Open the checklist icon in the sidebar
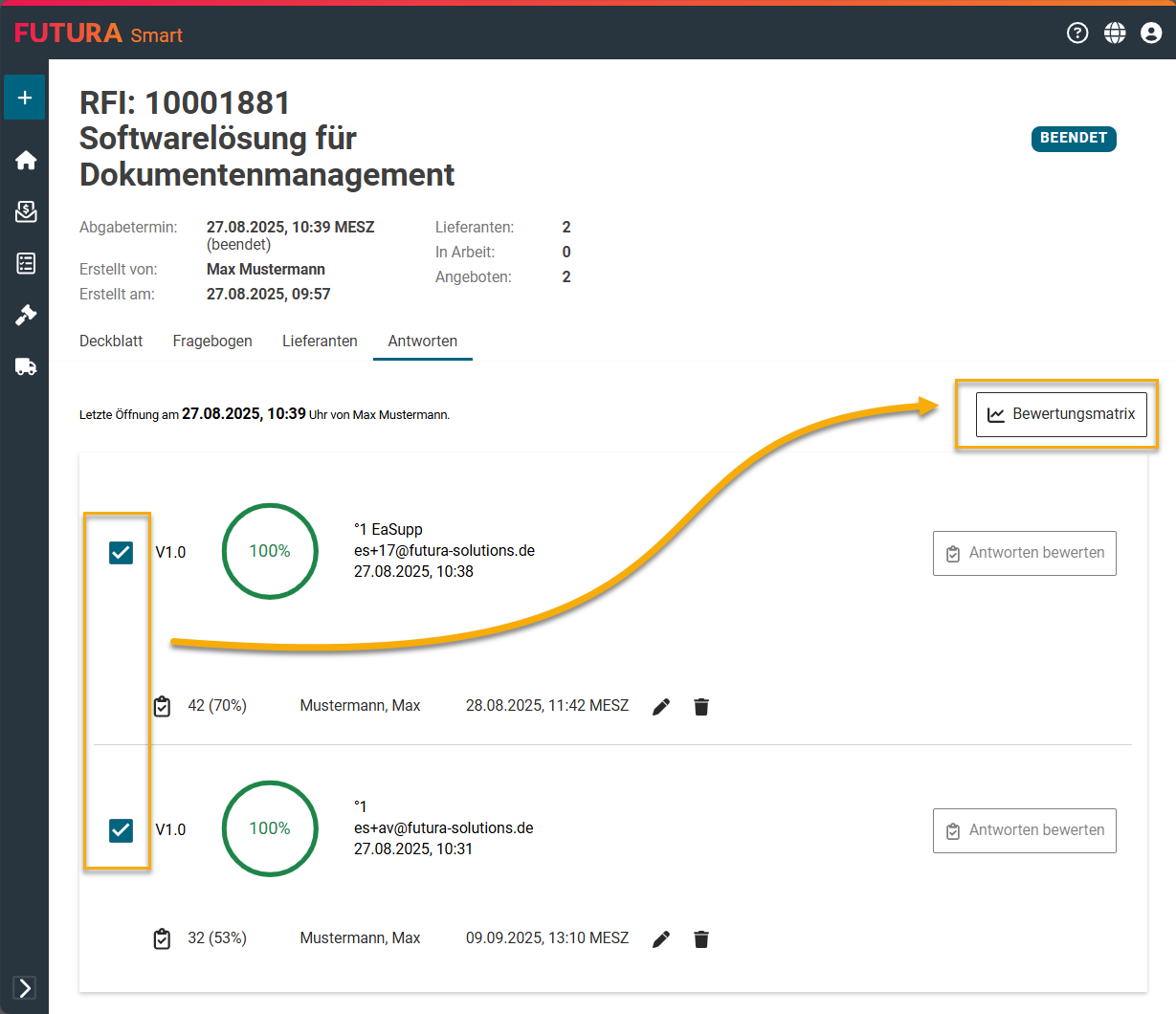Screen dimensions: 1176x1014 [26, 263]
